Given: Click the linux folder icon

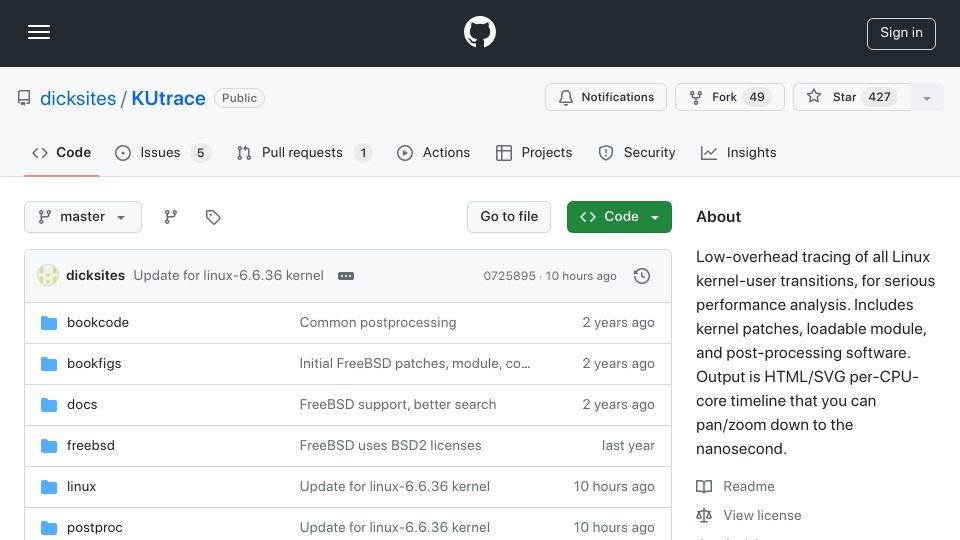Looking at the screenshot, I should [49, 487].
